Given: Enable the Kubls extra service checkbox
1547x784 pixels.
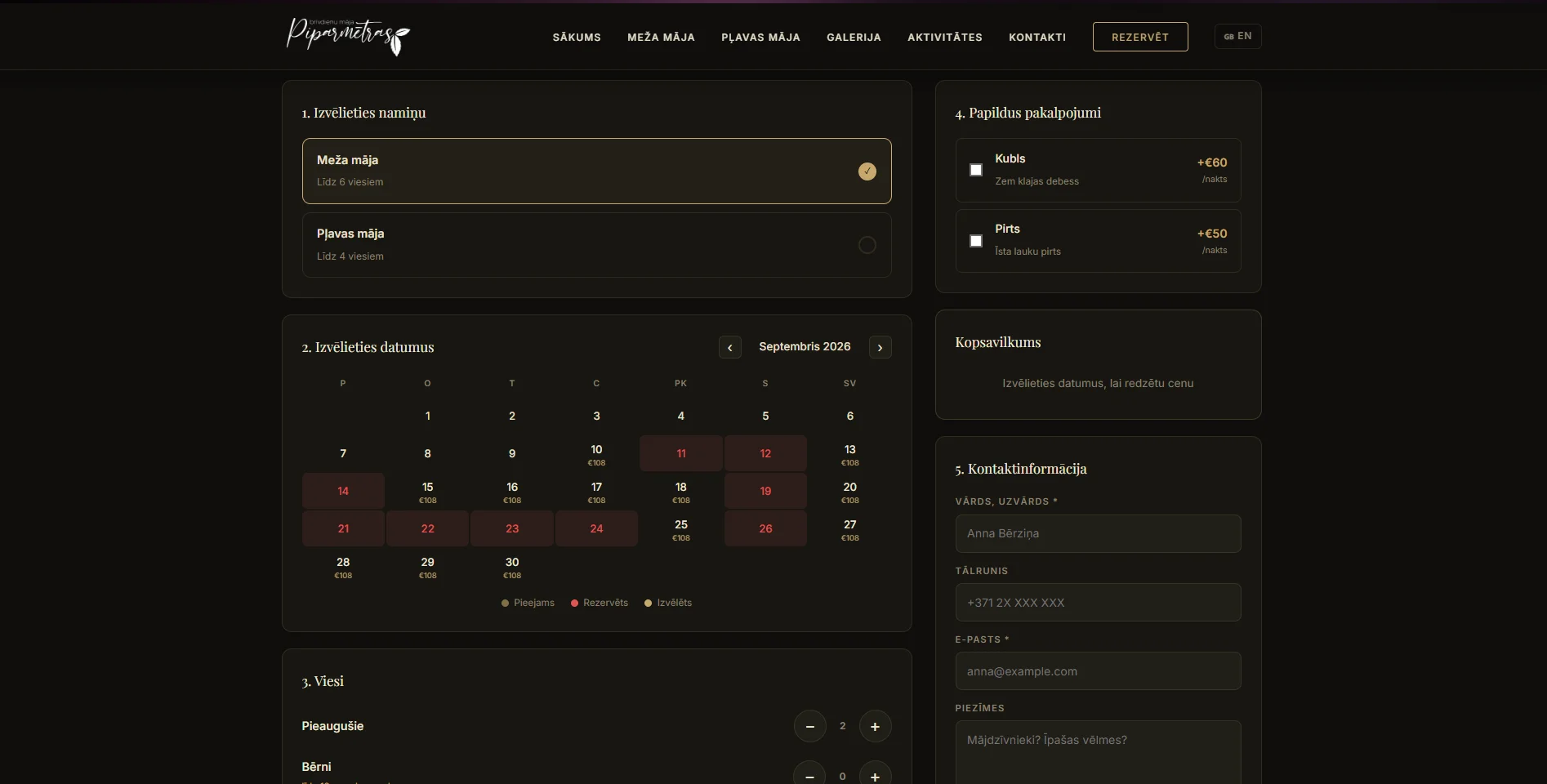Looking at the screenshot, I should 976,170.
